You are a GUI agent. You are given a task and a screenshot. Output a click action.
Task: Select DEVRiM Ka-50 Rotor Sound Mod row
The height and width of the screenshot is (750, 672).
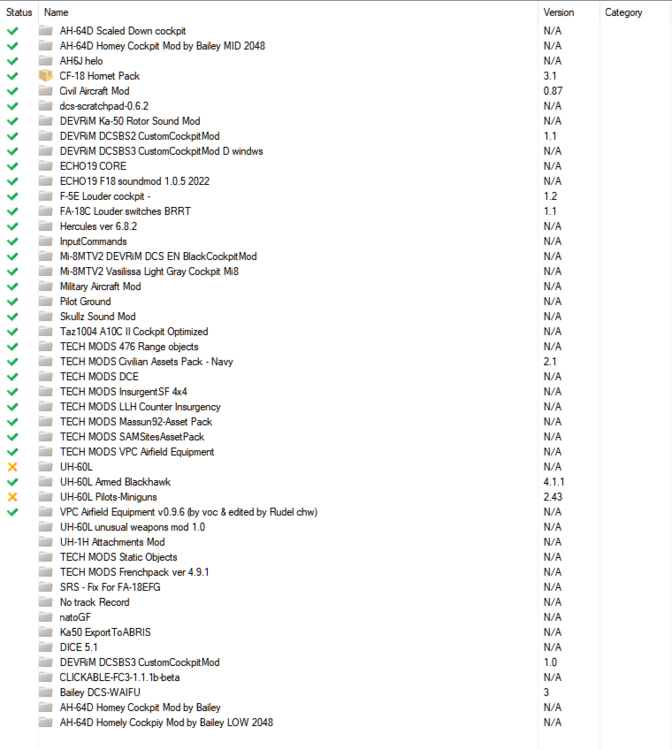click(130, 121)
